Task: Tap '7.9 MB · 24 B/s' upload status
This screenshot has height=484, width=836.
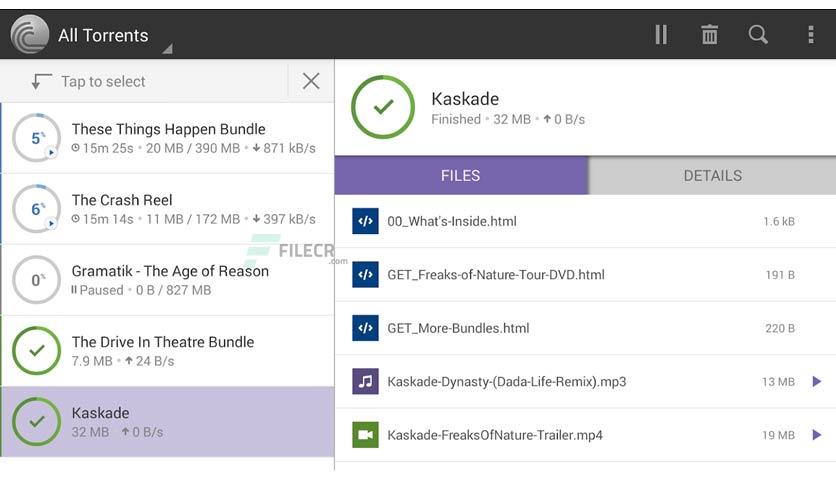Action: pos(123,361)
